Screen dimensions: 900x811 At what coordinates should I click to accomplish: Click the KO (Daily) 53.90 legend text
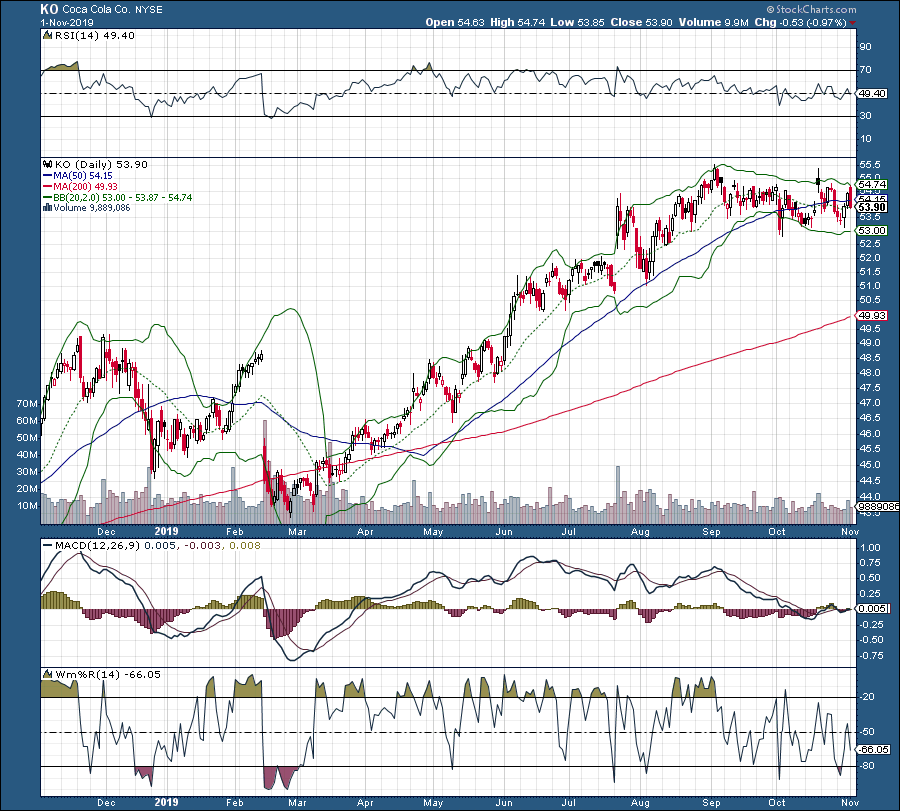[x=101, y=165]
